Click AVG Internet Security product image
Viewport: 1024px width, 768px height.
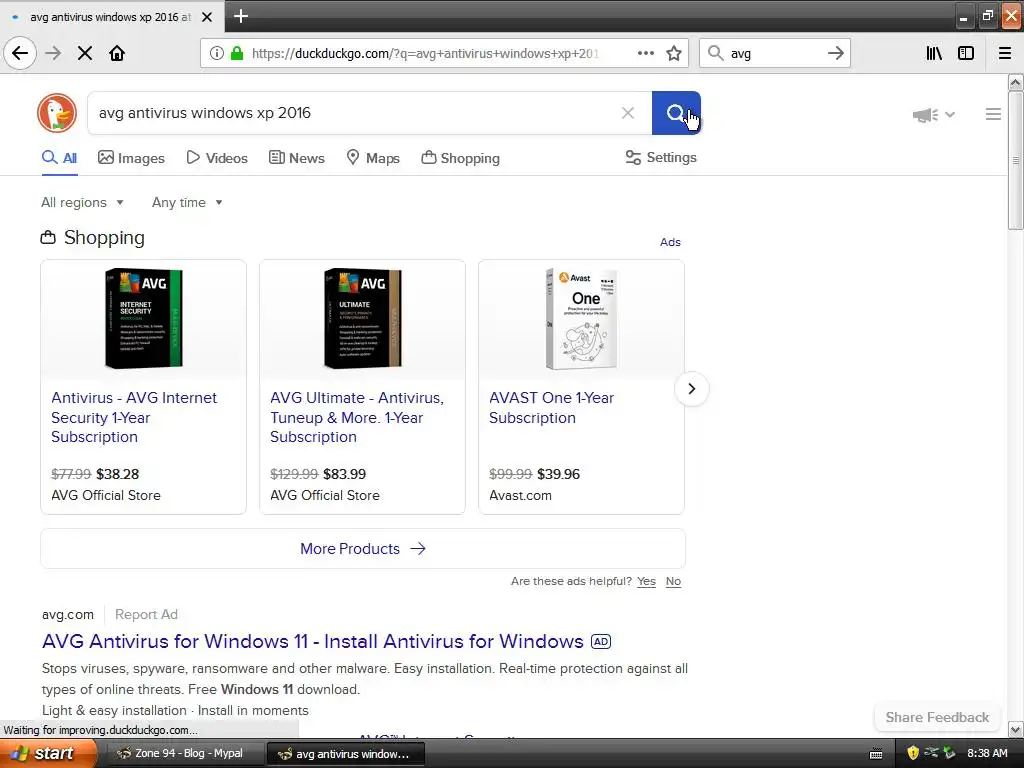click(144, 319)
